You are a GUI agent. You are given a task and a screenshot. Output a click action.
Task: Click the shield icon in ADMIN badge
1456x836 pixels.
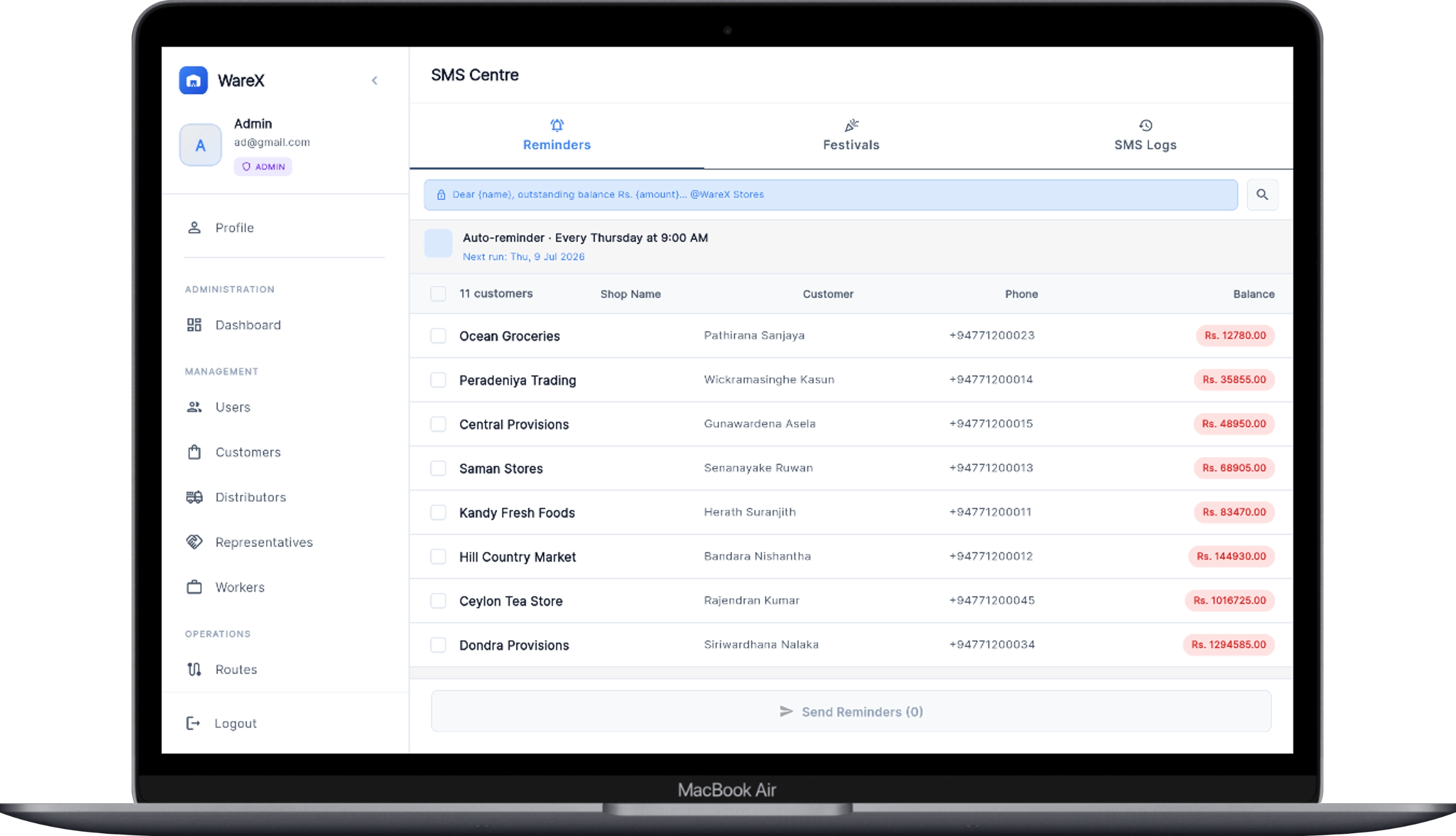tap(246, 166)
